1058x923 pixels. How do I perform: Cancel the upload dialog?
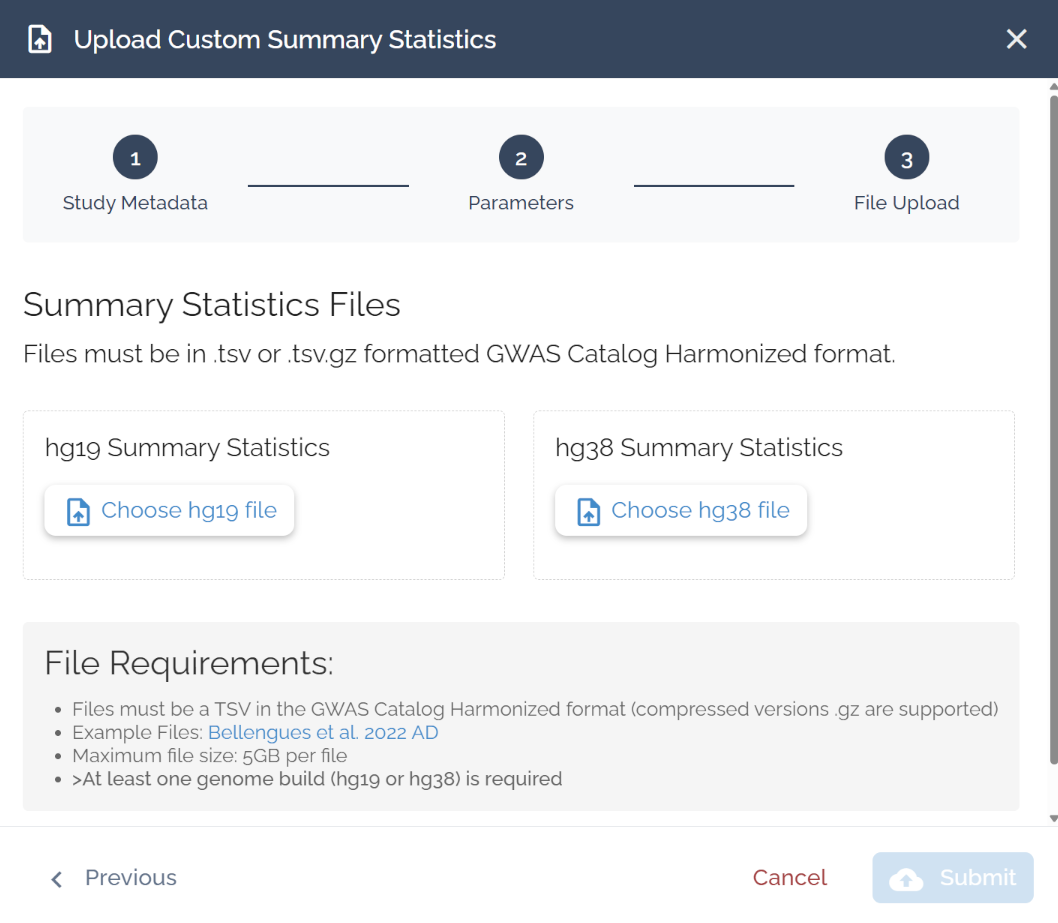coord(789,878)
